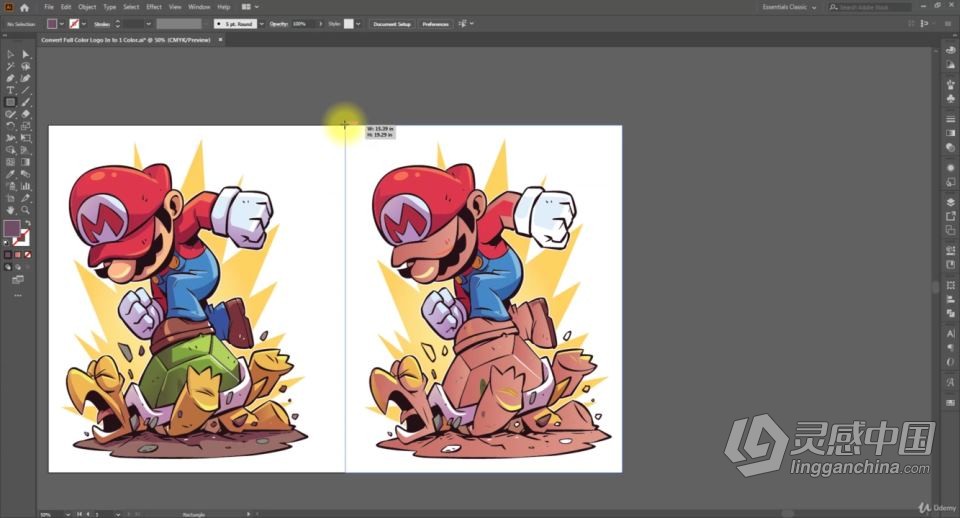960x518 pixels.
Task: Click the purple Fill swatch in toolbar
Action: coord(12,228)
